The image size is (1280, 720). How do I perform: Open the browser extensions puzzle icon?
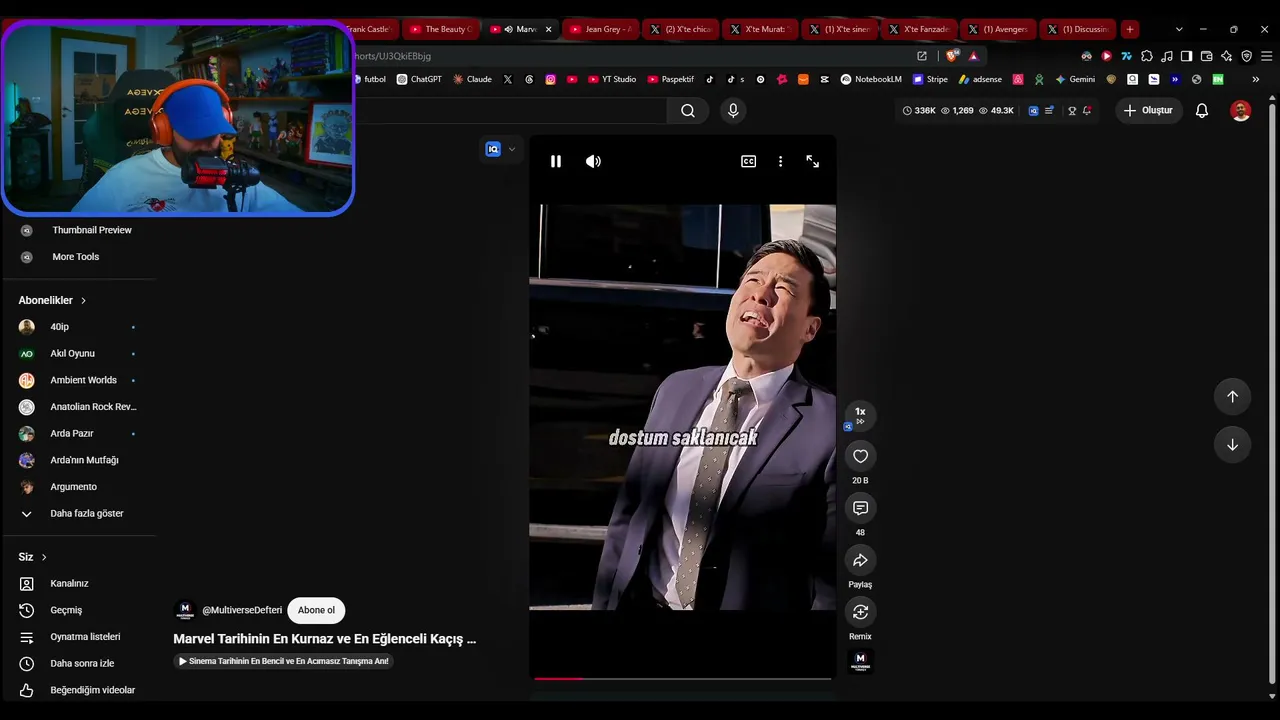[1147, 56]
